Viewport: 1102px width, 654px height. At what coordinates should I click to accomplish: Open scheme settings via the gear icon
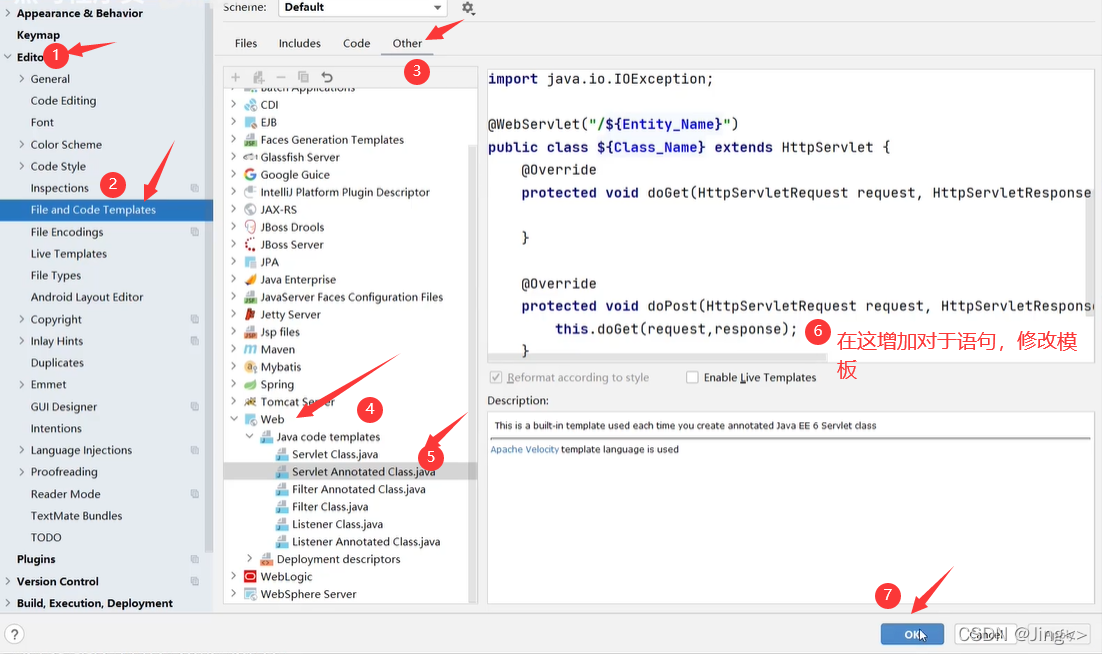coord(466,8)
